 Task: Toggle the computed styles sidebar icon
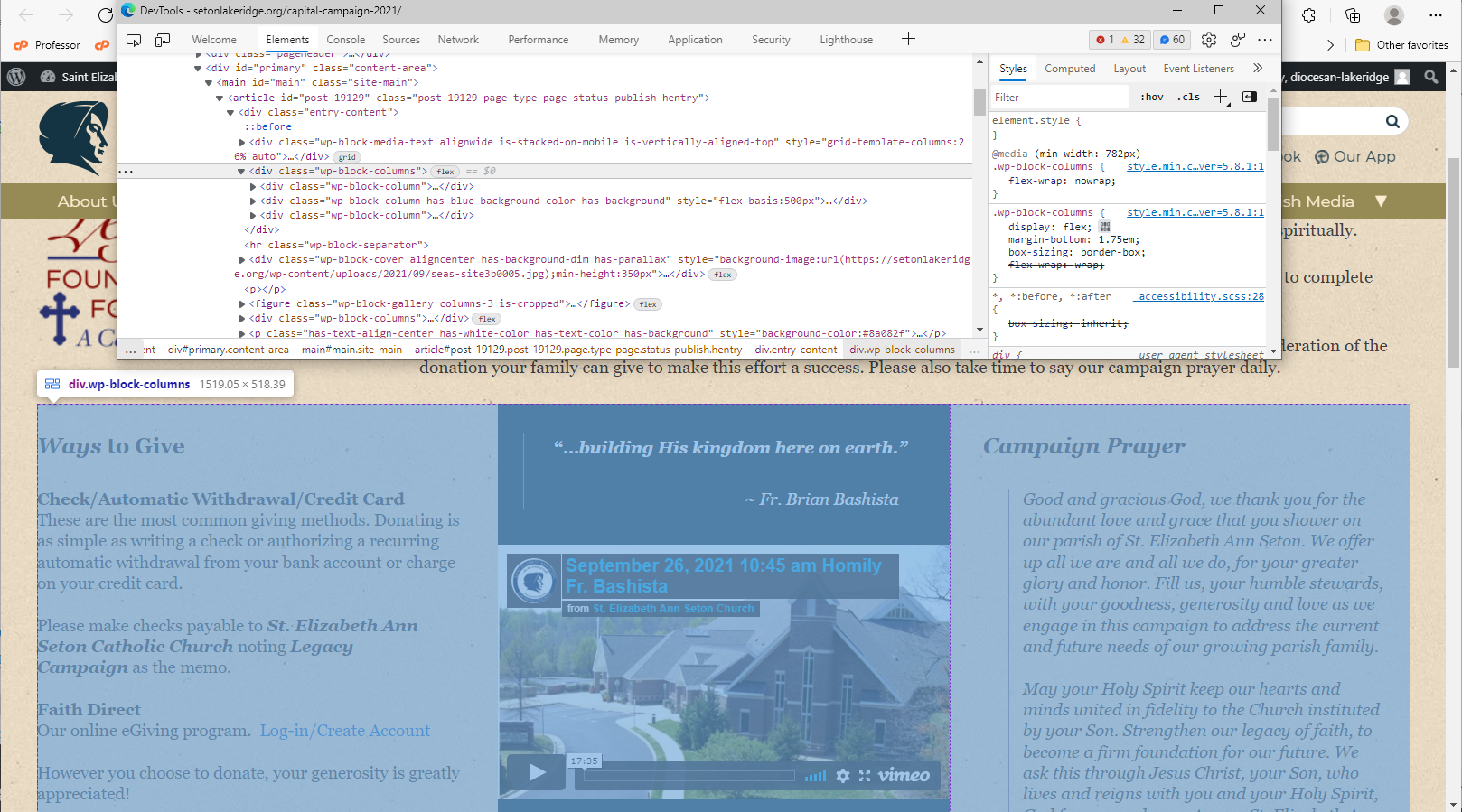1250,97
